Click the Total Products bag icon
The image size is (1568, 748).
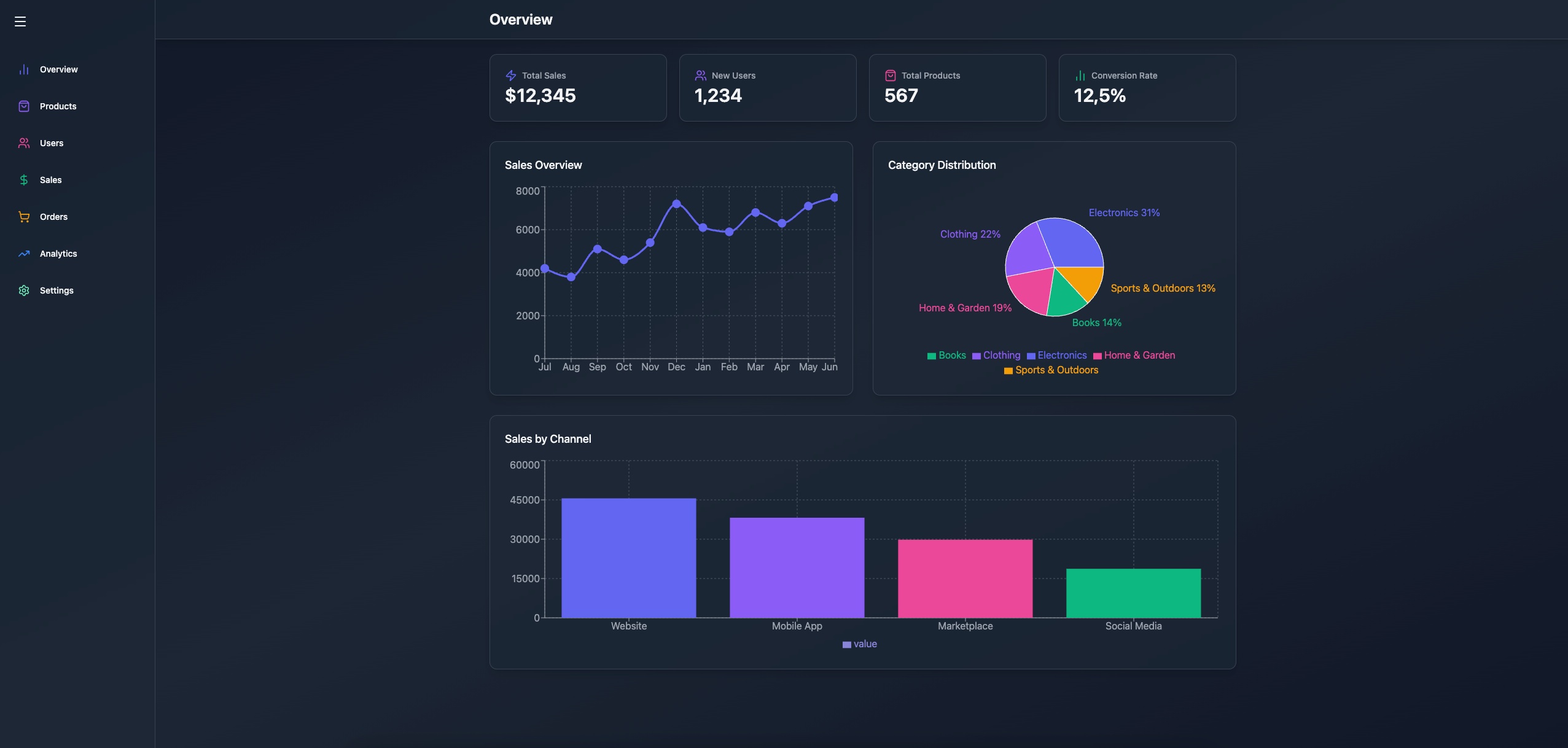click(891, 75)
